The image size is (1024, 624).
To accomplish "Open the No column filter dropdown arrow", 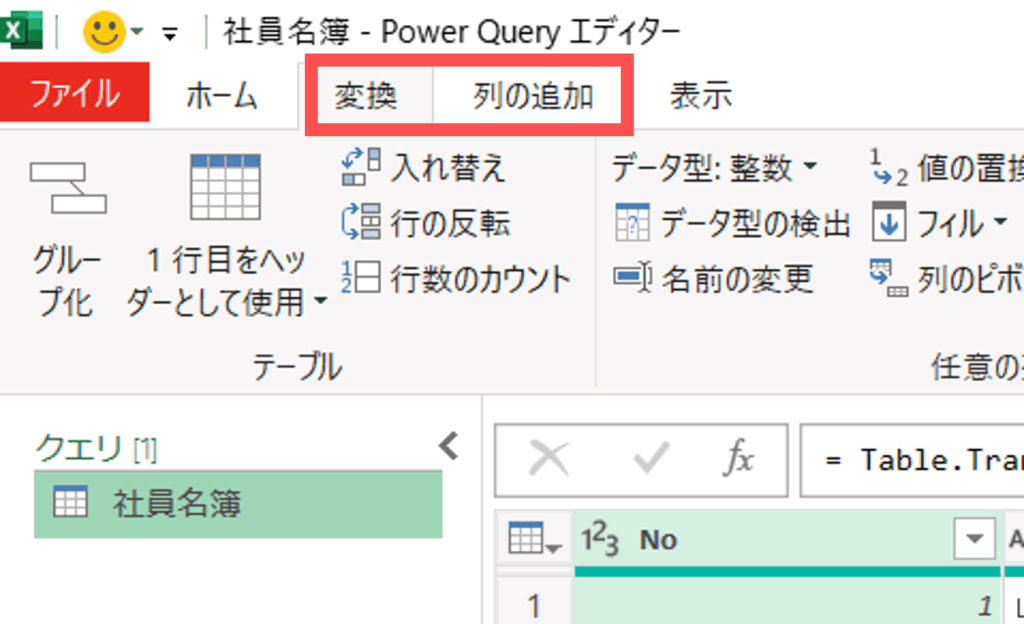I will coord(973,540).
